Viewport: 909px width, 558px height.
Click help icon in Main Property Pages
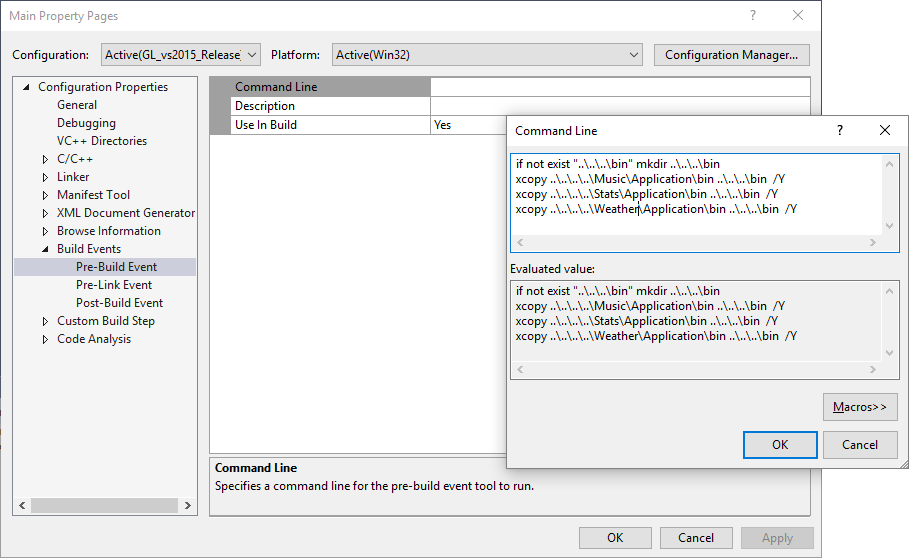coord(752,16)
